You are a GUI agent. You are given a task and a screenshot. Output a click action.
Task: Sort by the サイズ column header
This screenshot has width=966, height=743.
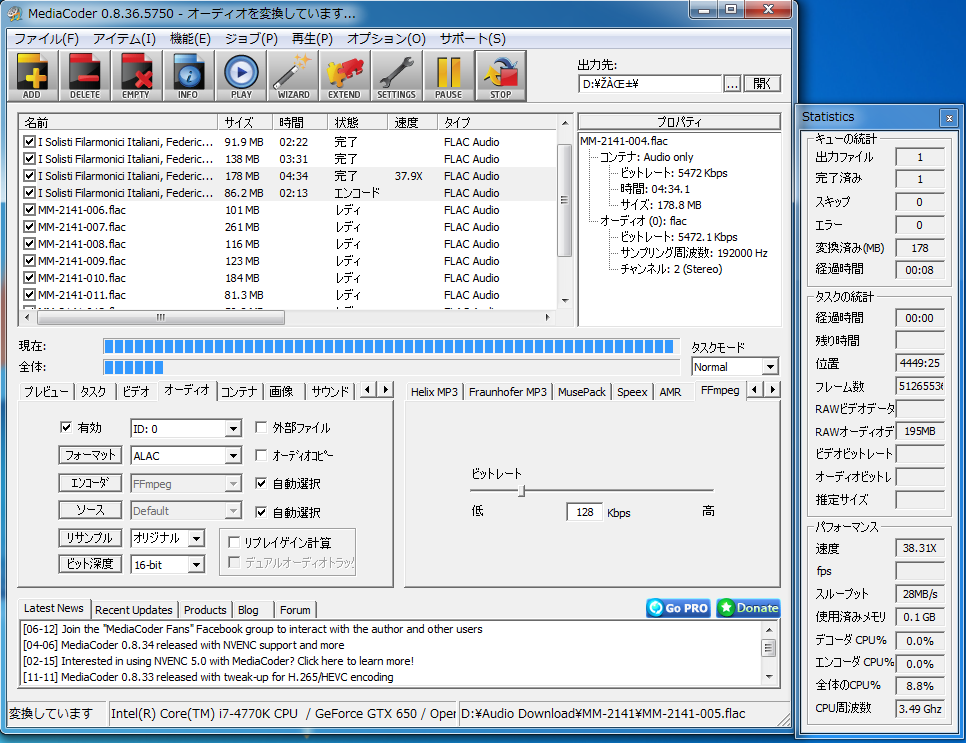click(244, 122)
